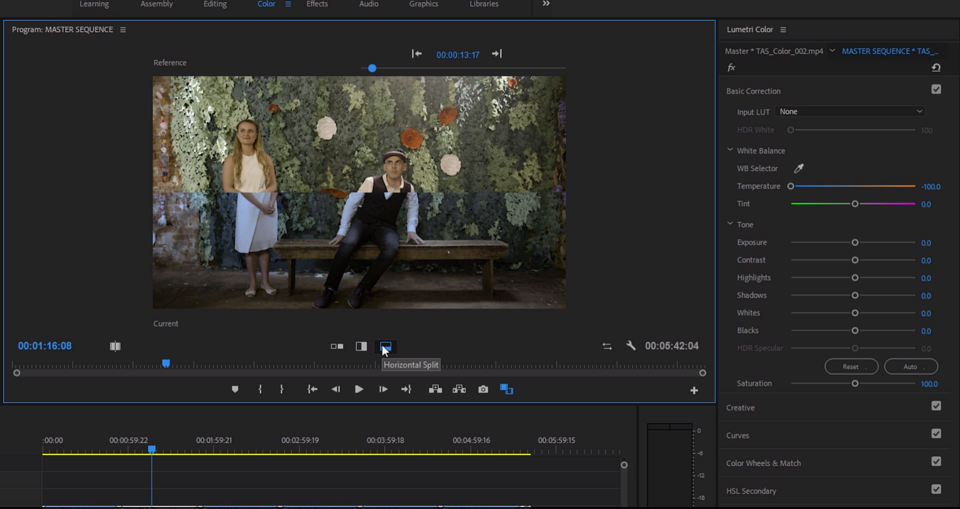Image resolution: width=960 pixels, height=509 pixels.
Task: Uncheck the Creative section checkbox
Action: coord(936,407)
